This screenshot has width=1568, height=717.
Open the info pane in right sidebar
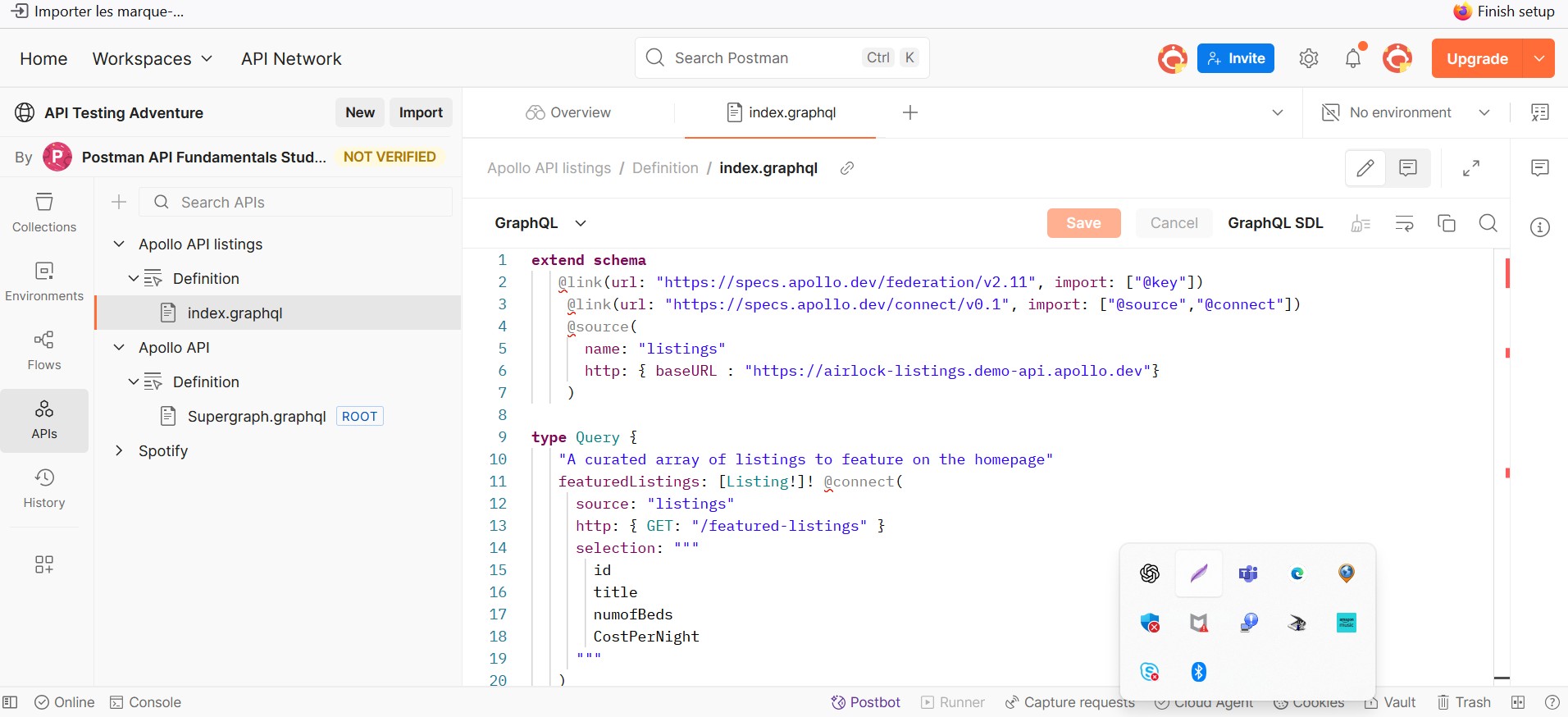(1540, 227)
